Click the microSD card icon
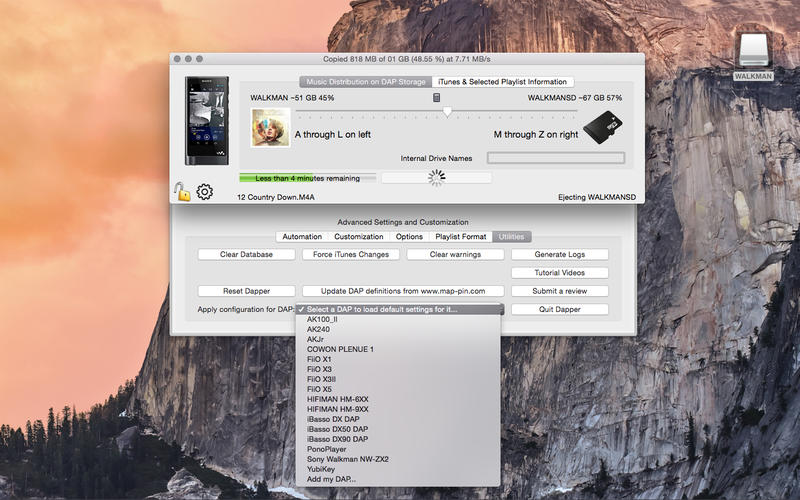 tap(602, 127)
